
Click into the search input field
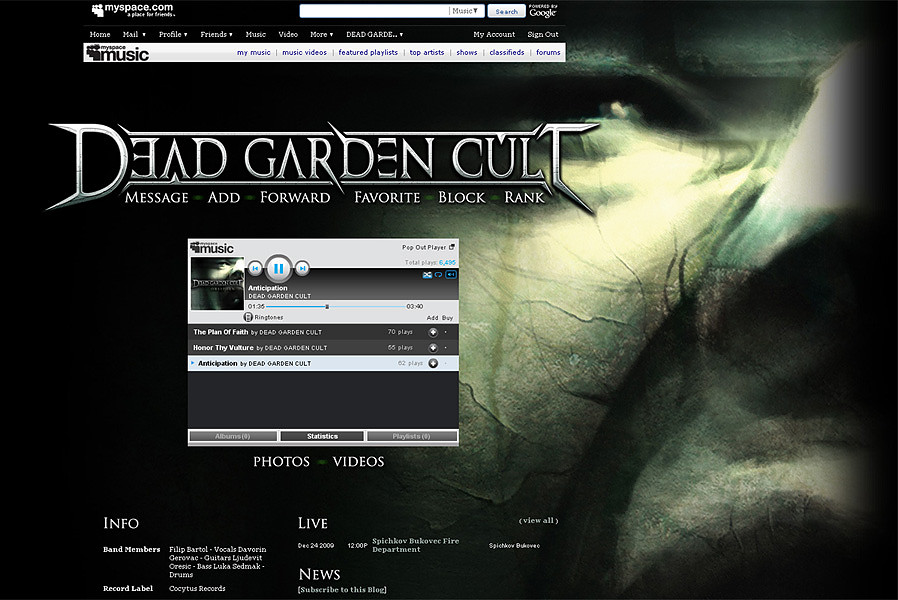[375, 11]
